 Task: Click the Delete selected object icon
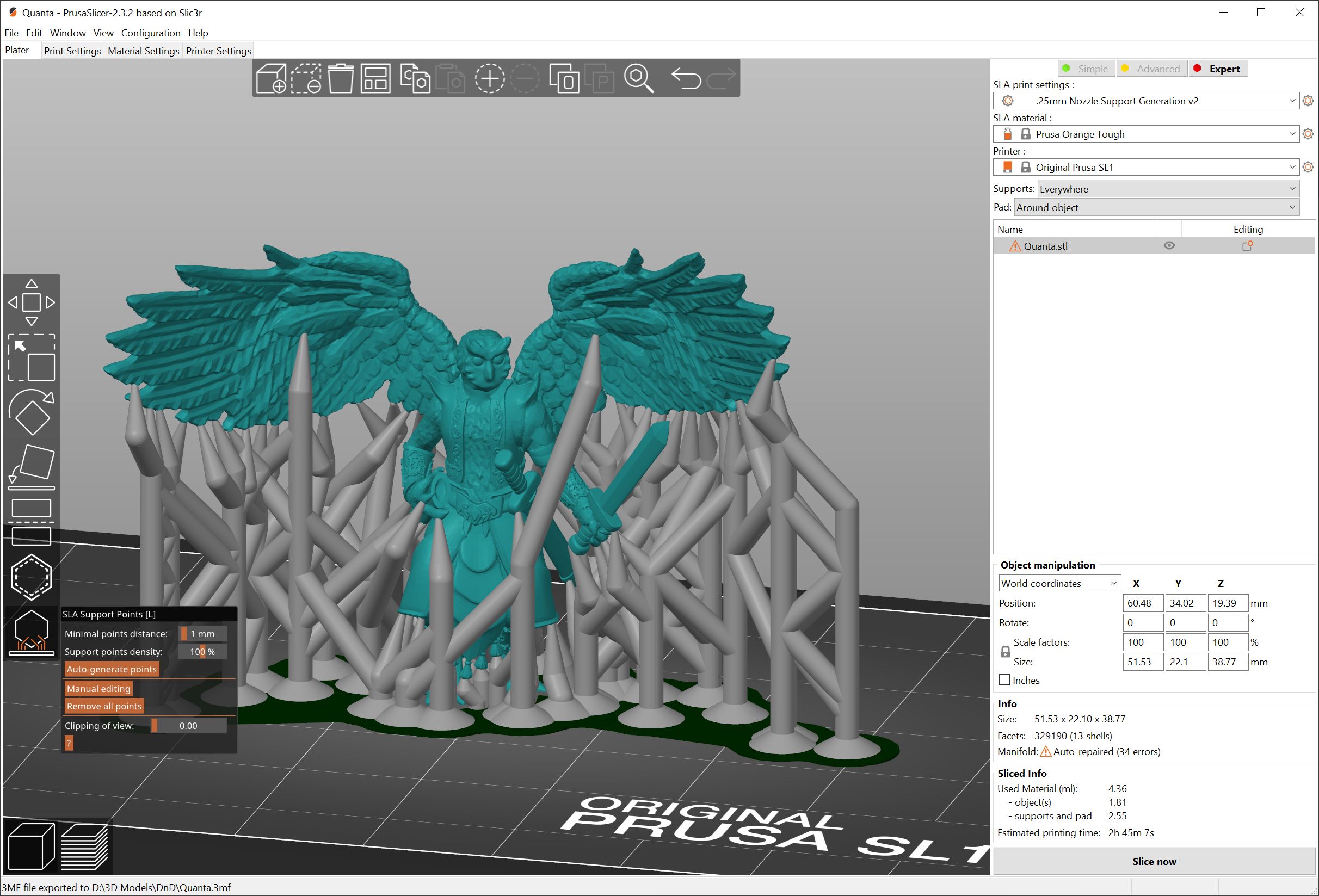point(306,78)
